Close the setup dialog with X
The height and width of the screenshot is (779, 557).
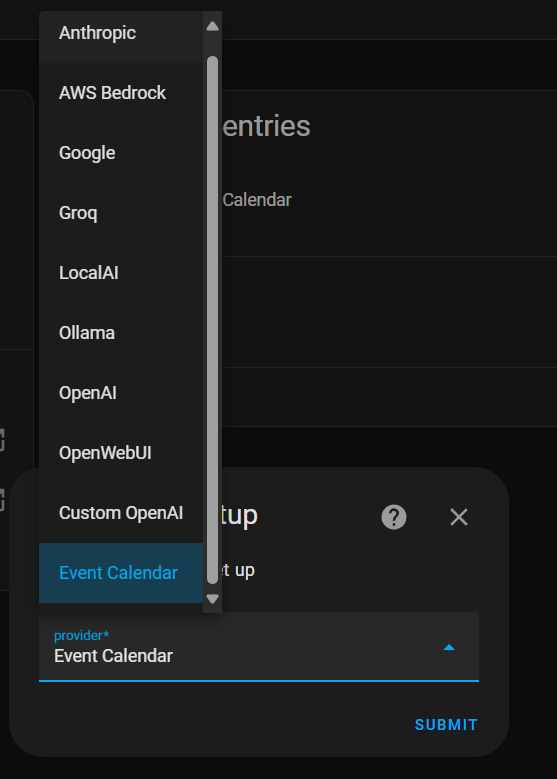[x=459, y=517]
